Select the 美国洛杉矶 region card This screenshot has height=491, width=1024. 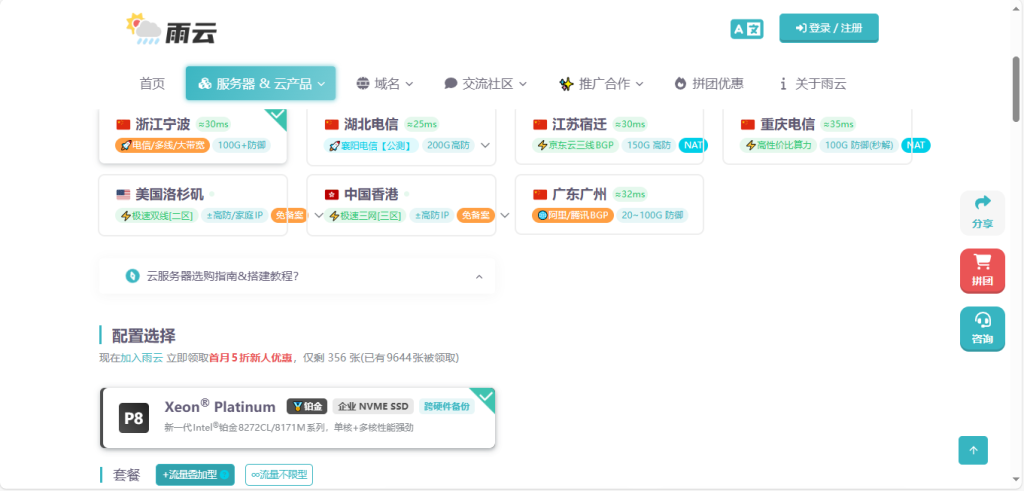click(193, 204)
